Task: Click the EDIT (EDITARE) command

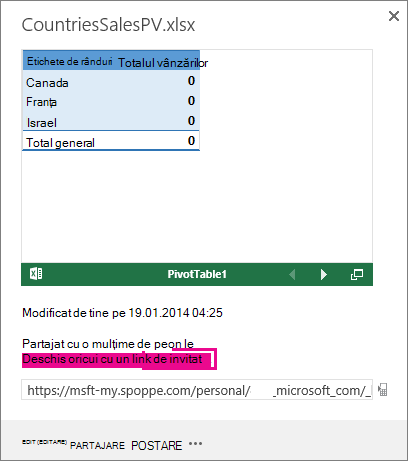Action: click(44, 442)
